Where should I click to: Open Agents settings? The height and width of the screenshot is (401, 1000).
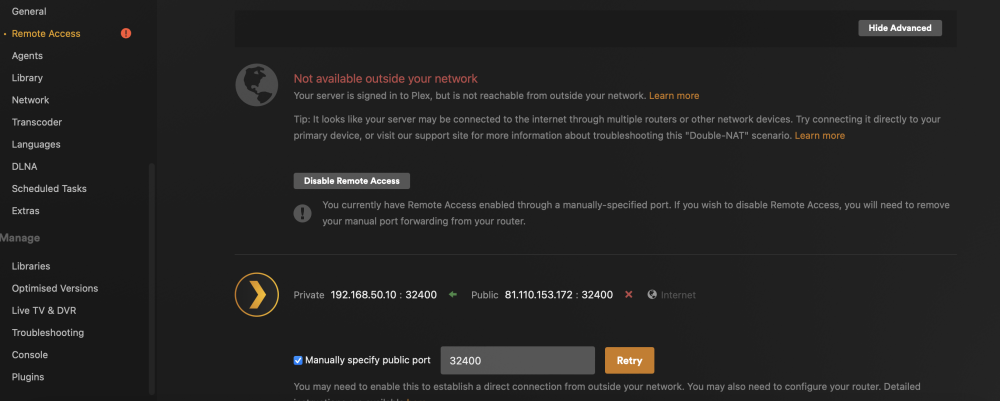point(27,55)
